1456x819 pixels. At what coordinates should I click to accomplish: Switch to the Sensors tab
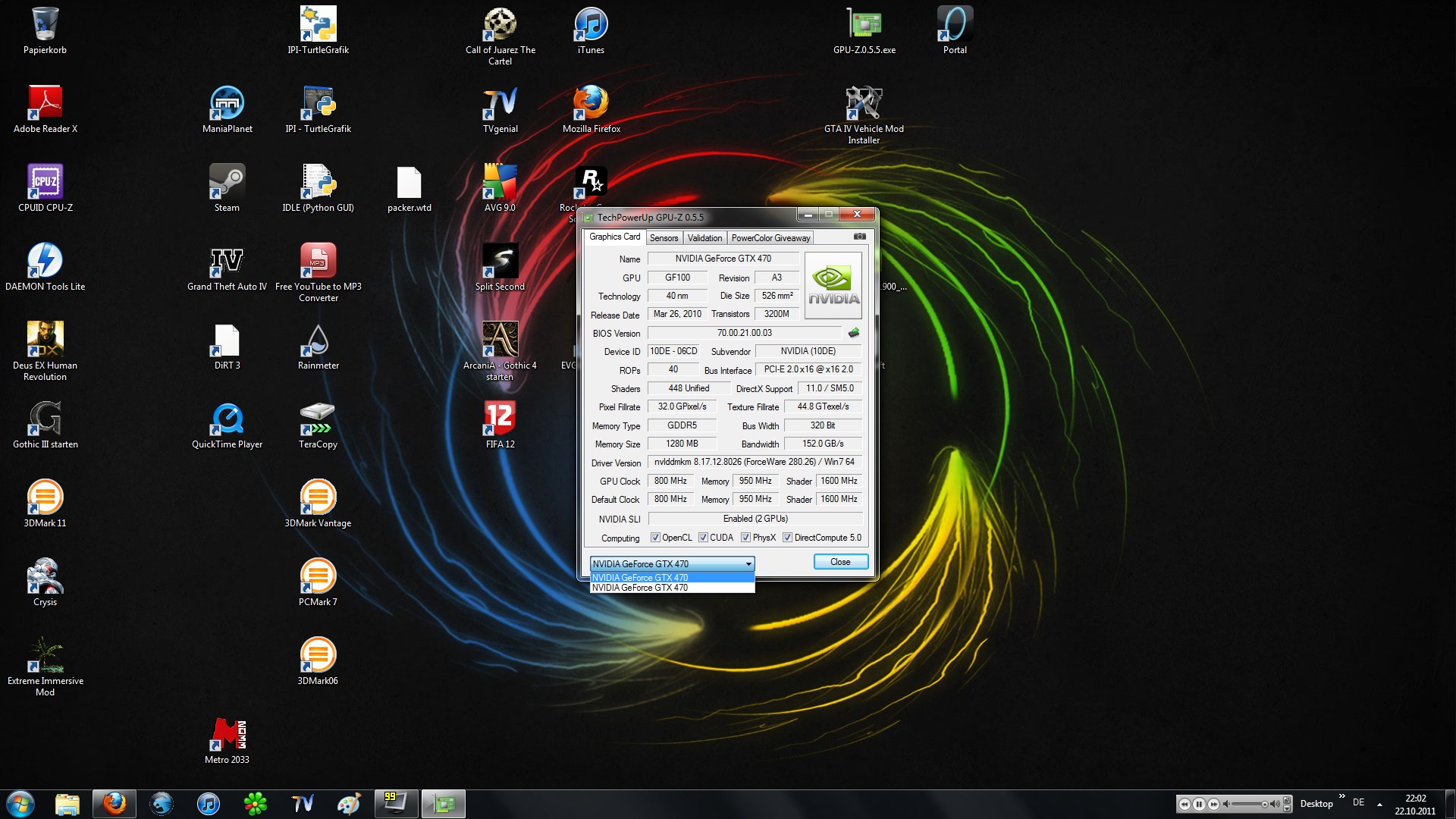[x=664, y=238]
